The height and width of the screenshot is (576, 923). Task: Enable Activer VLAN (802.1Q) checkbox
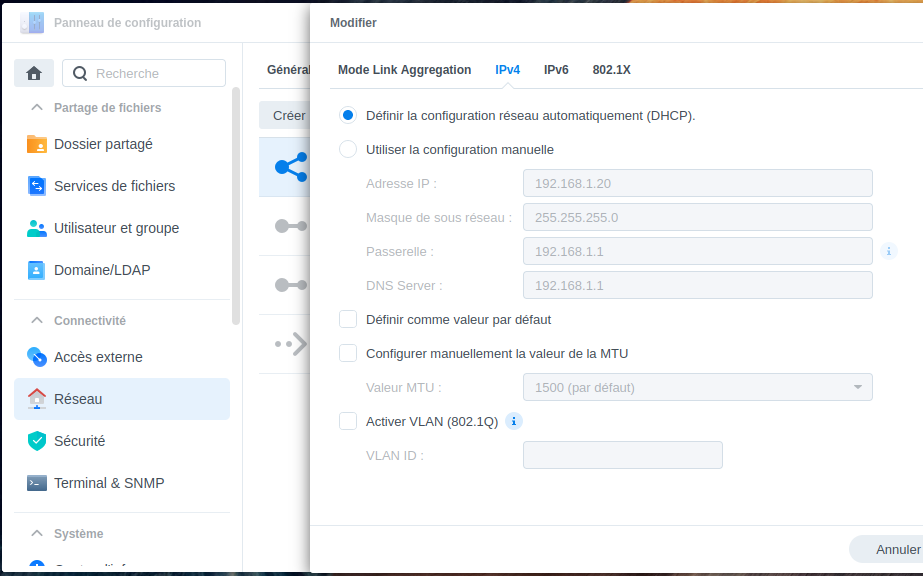coord(348,421)
